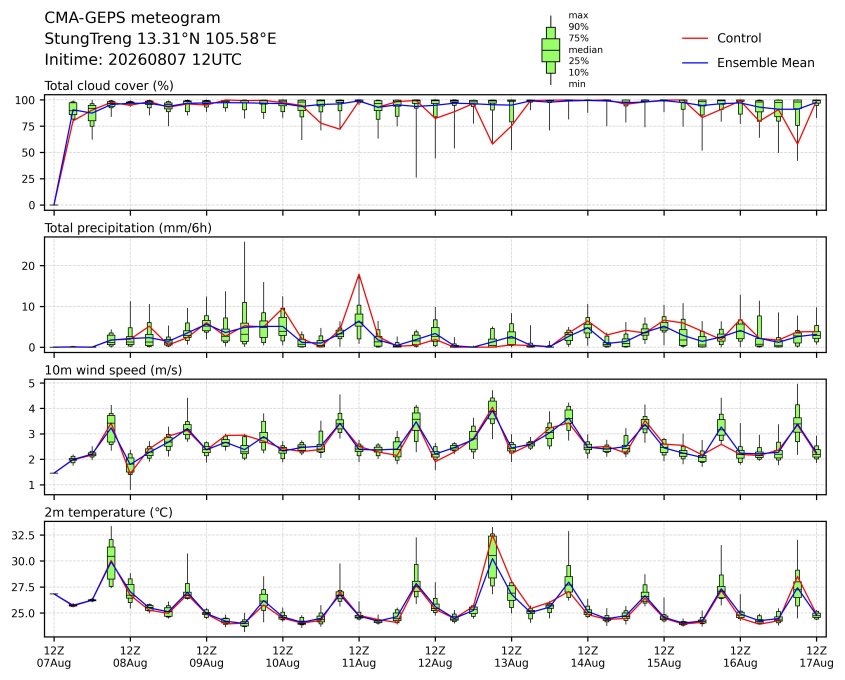Click the '32.5' tick on temperature axis
The height and width of the screenshot is (680, 845).
point(24,536)
